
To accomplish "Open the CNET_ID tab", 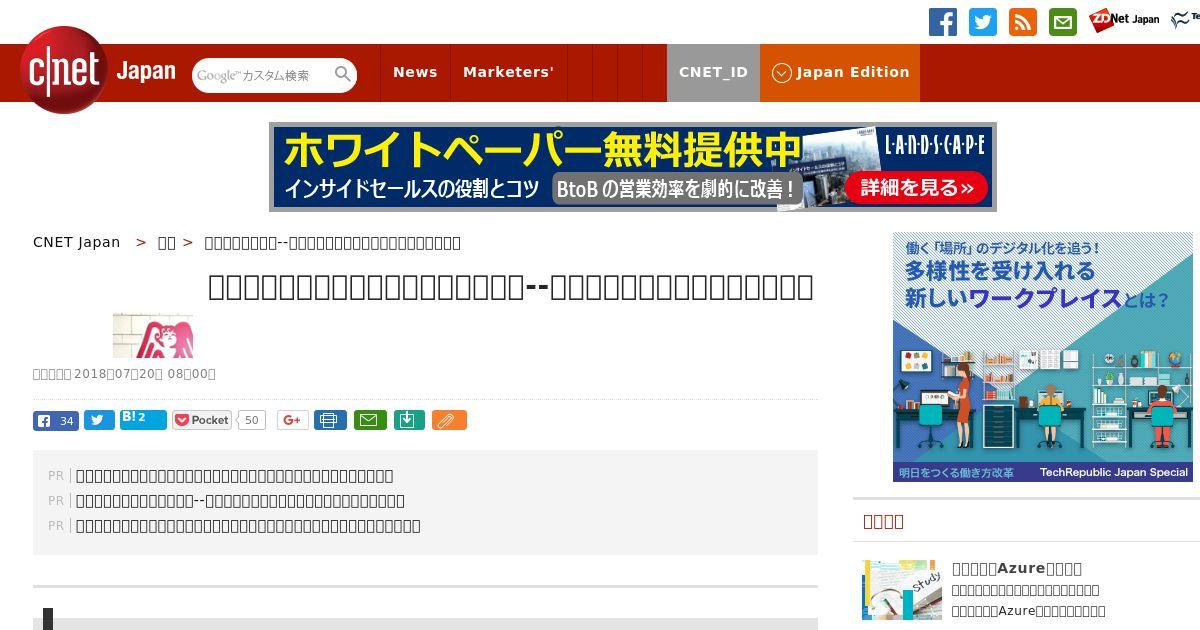I will pyautogui.click(x=713, y=73).
